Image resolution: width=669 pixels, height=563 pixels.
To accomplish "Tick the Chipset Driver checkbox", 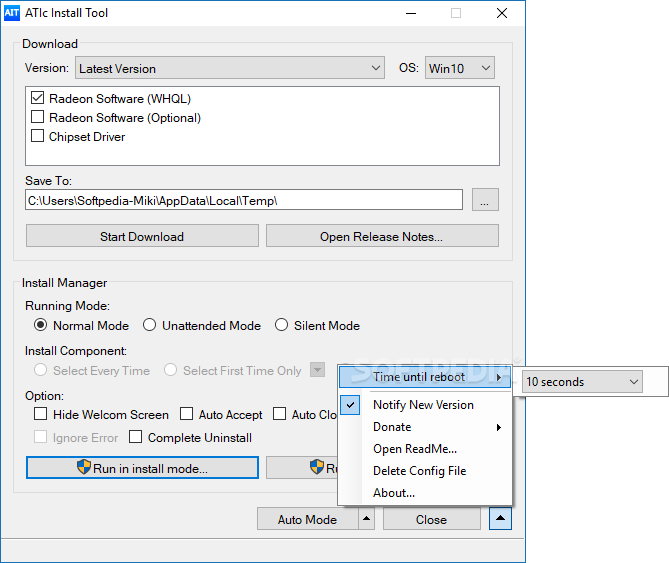I will pos(38,136).
